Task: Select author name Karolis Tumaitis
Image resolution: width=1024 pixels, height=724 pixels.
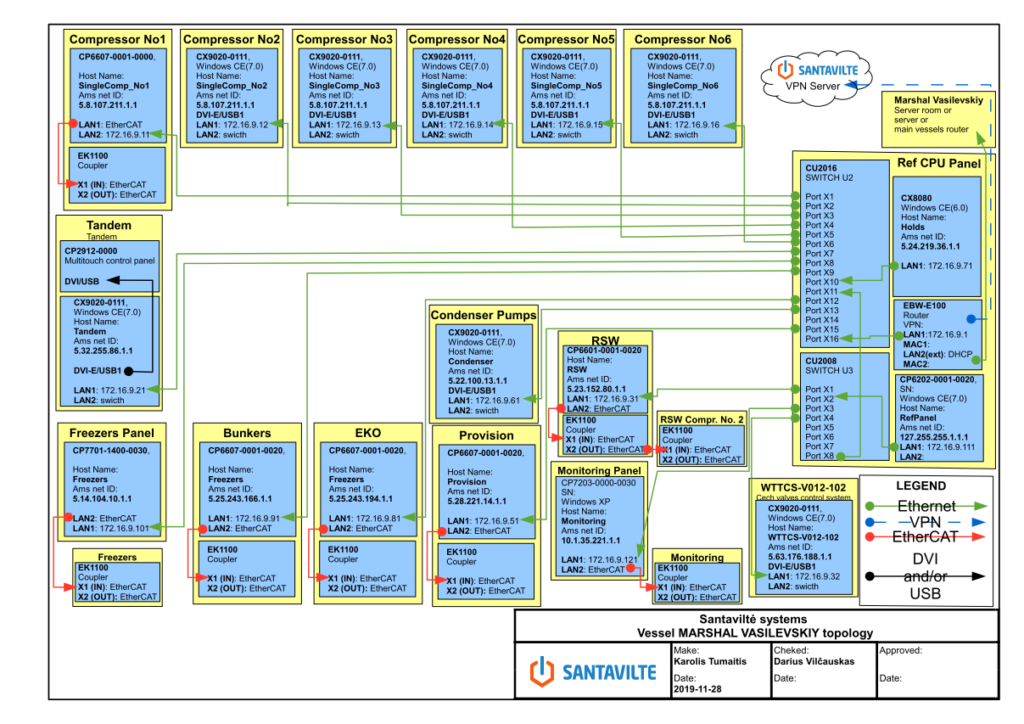Action: pos(710,661)
